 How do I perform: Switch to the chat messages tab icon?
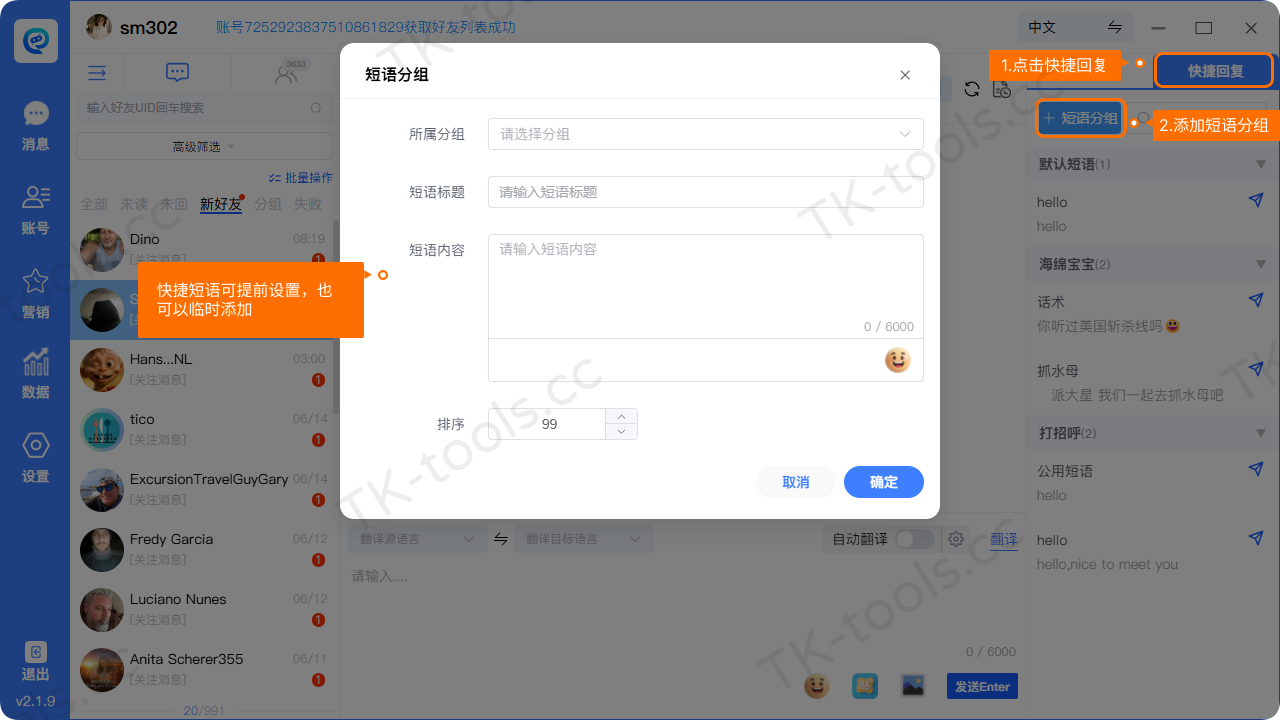tap(177, 73)
